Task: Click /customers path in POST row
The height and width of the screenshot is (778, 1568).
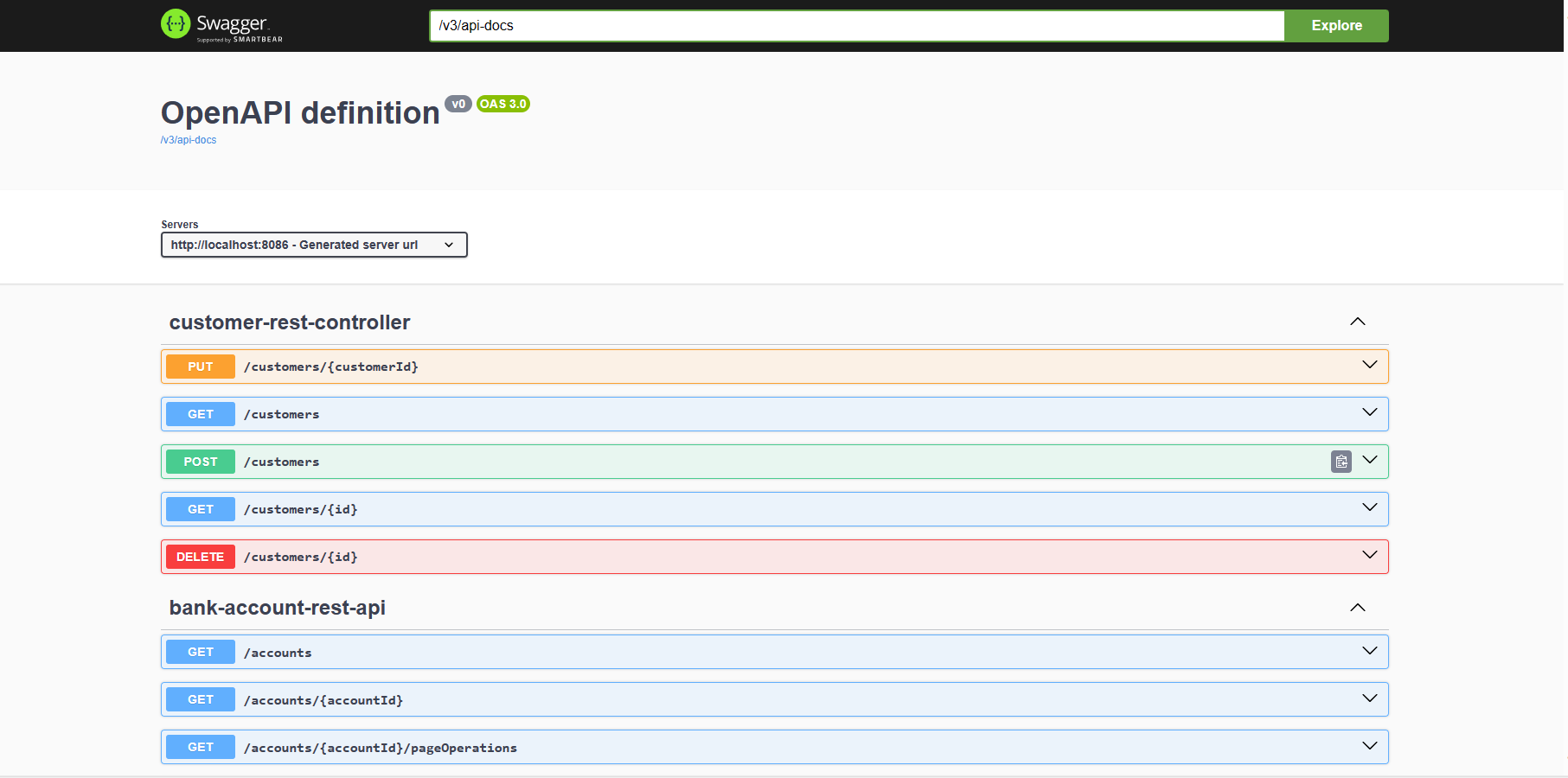Action: [282, 462]
